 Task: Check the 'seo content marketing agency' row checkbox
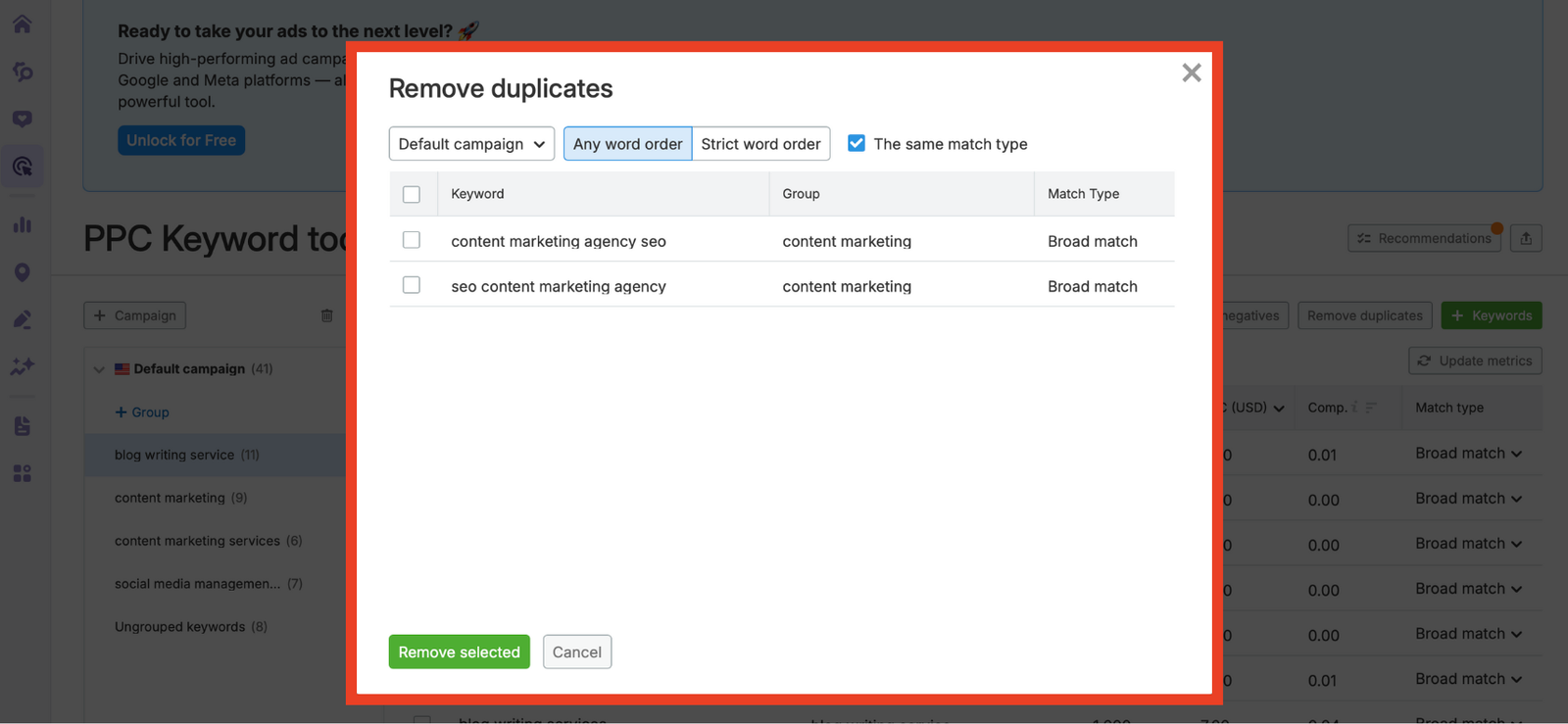[412, 285]
